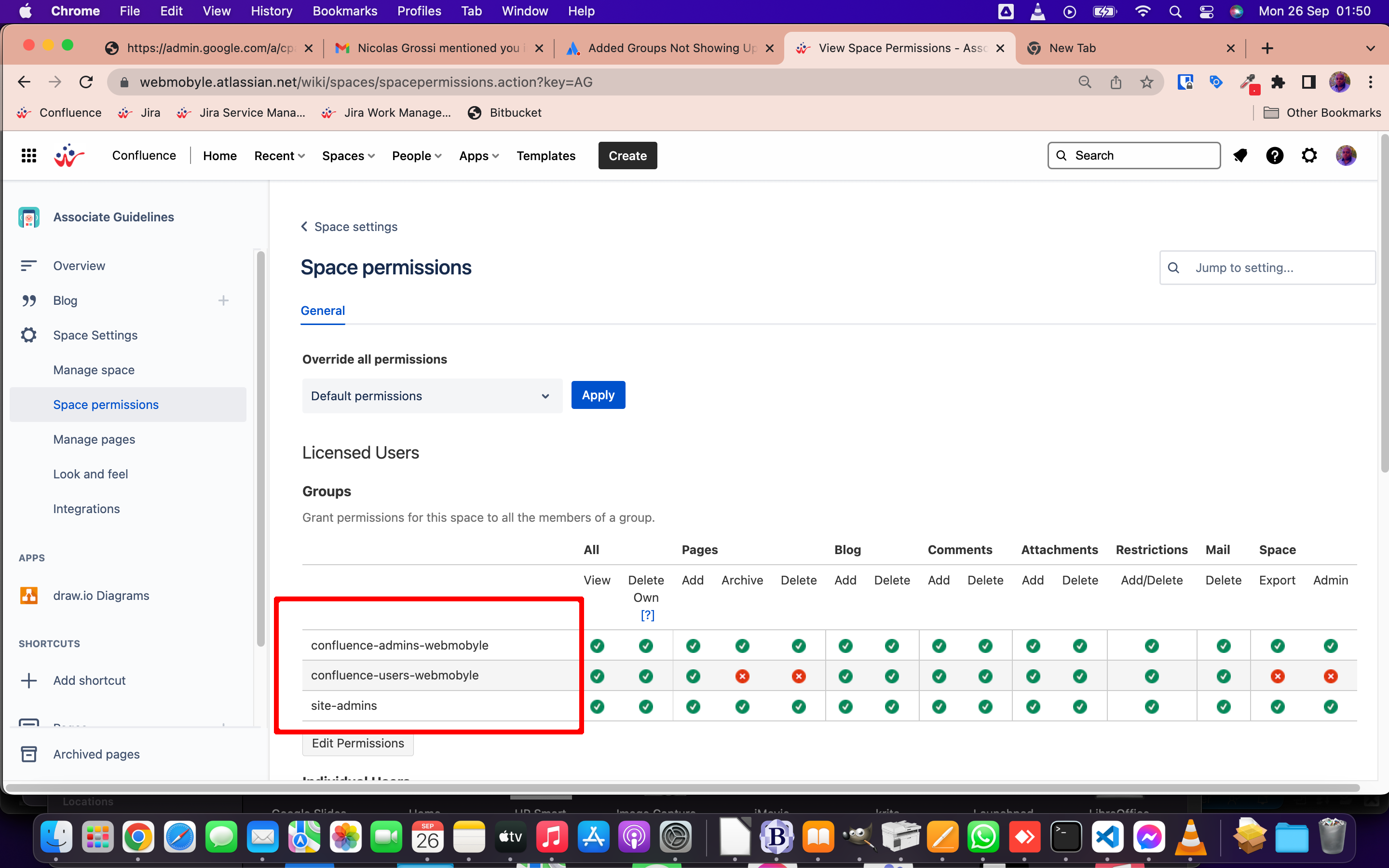
Task: Expand the Apps menu in the navbar
Action: pos(478,156)
